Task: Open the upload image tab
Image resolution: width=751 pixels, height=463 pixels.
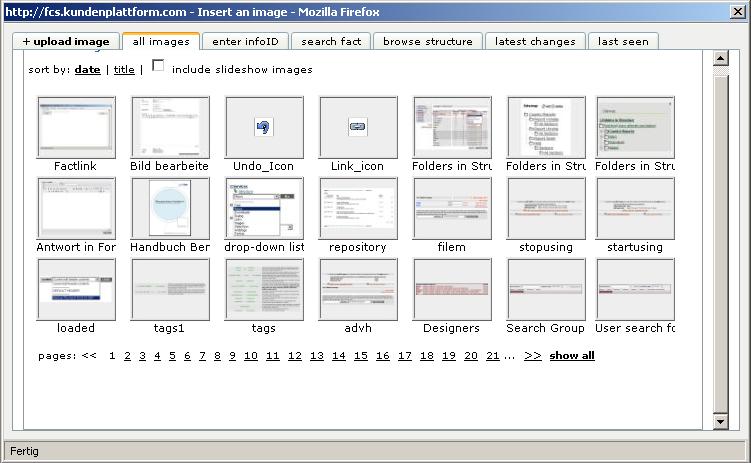Action: point(66,42)
